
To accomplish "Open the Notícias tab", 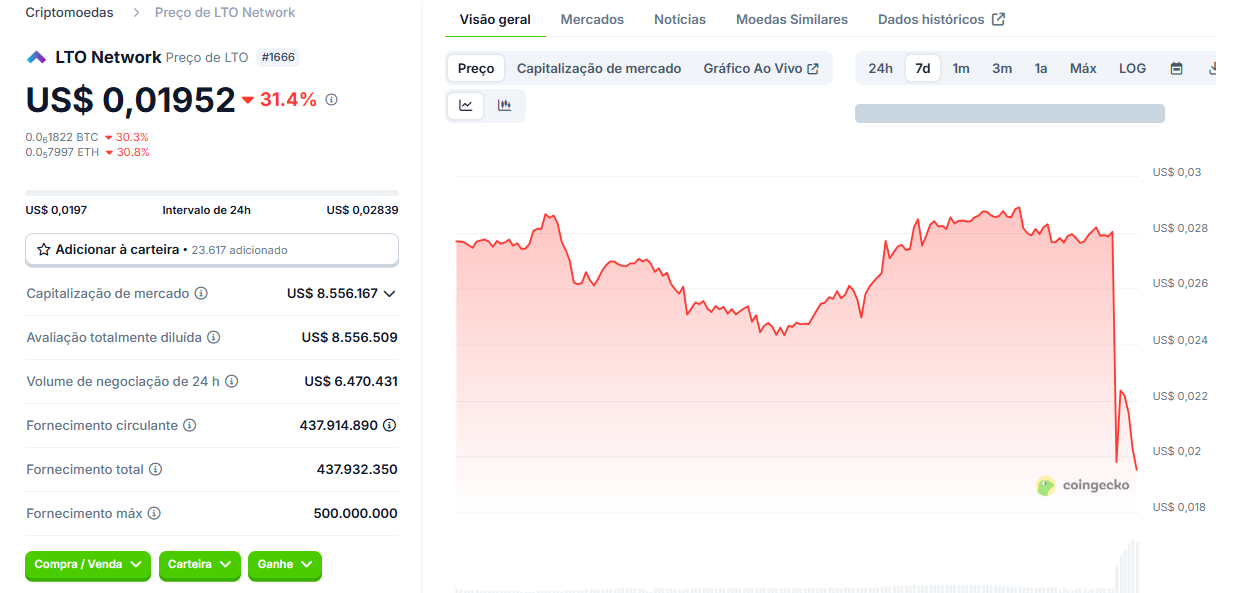I will [x=680, y=19].
